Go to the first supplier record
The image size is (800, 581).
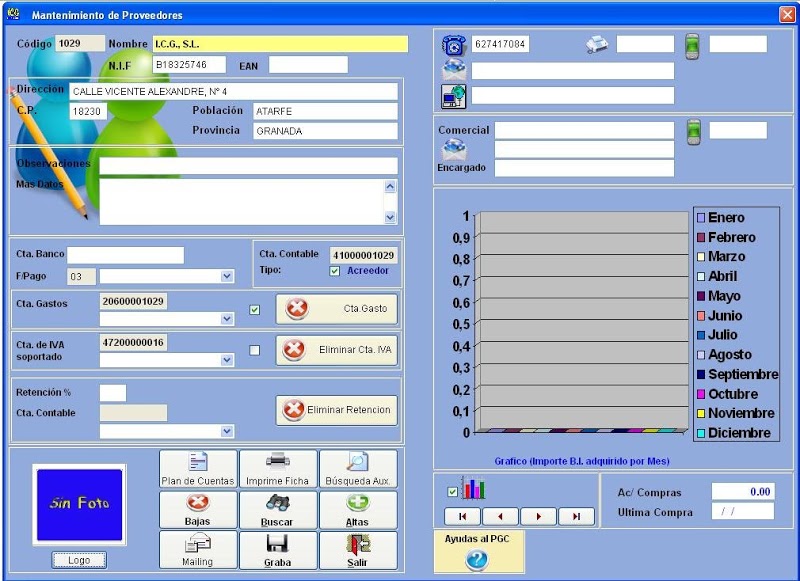[x=462, y=516]
